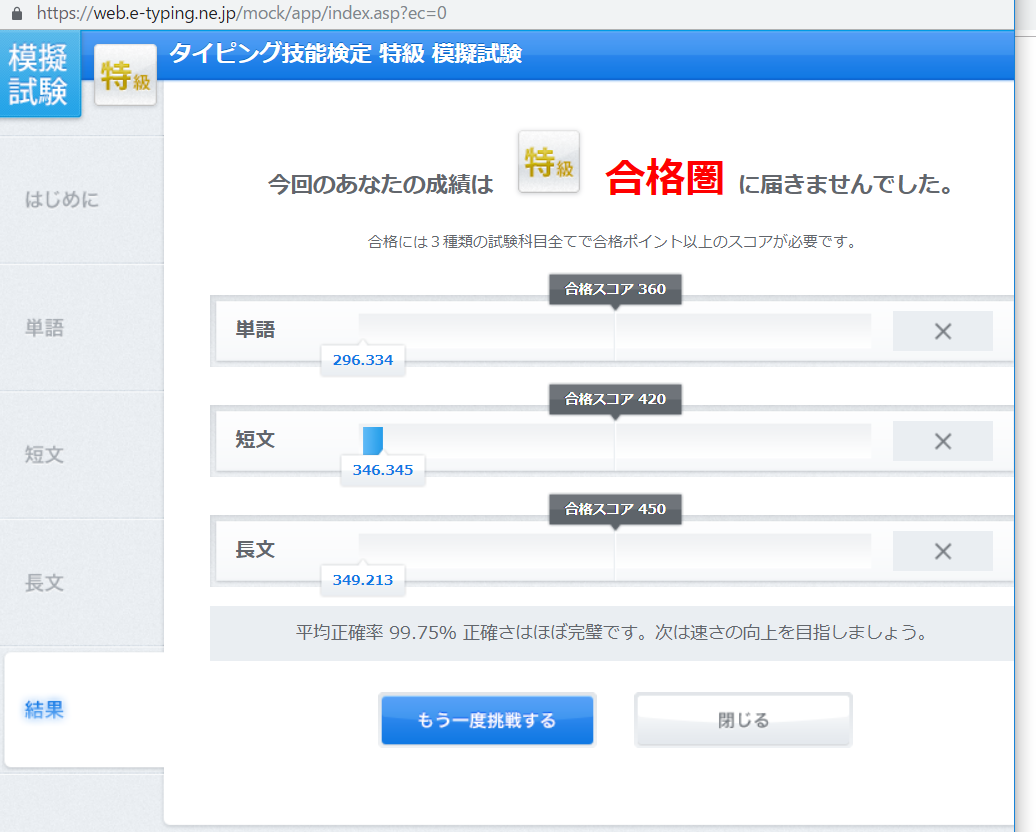Image resolution: width=1036 pixels, height=832 pixels.
Task: Click the 特級 badge beside the result message
Action: (x=548, y=162)
